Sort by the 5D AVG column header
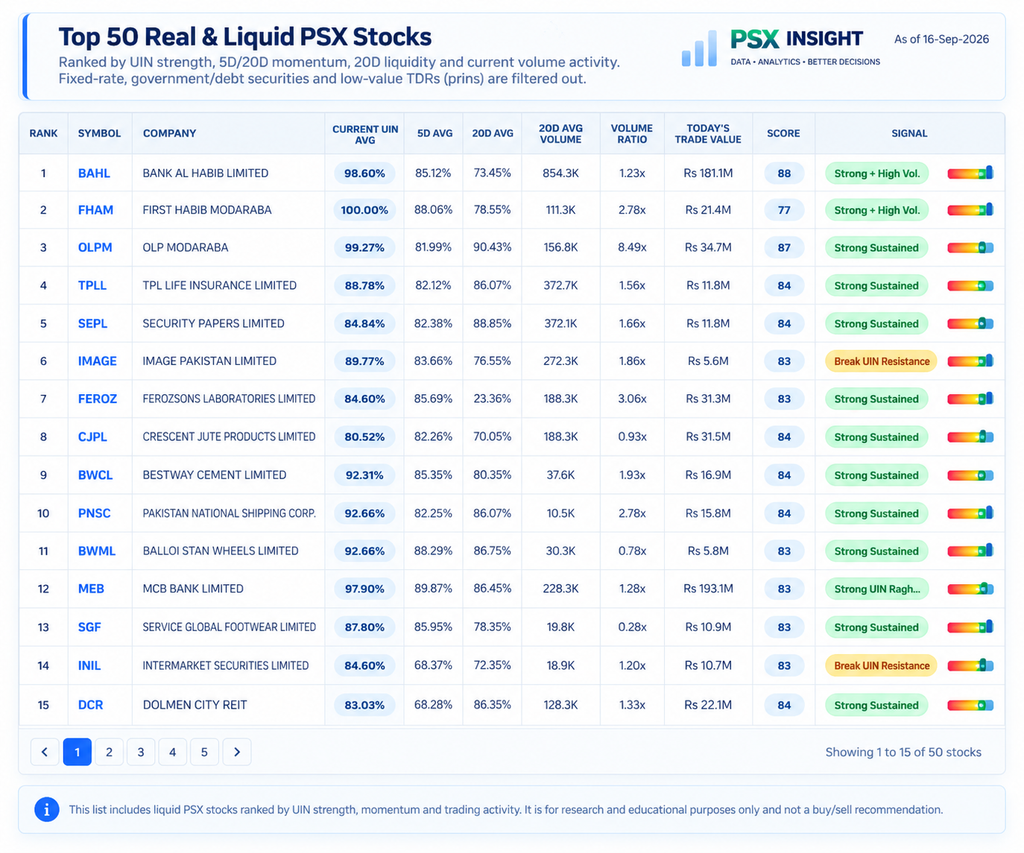Screen dimensions: 1024x853 coord(434,133)
